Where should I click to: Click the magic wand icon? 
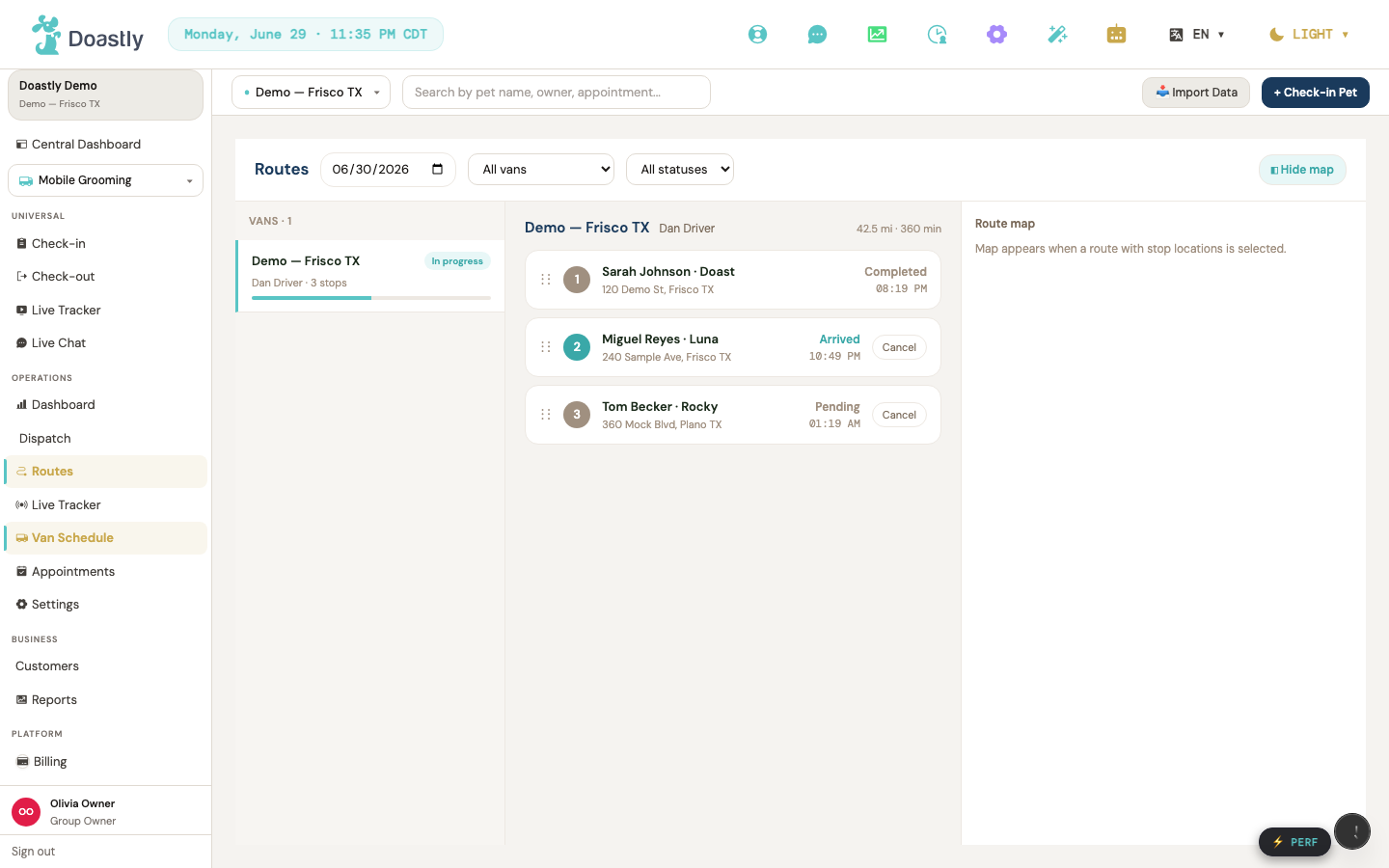(1057, 35)
